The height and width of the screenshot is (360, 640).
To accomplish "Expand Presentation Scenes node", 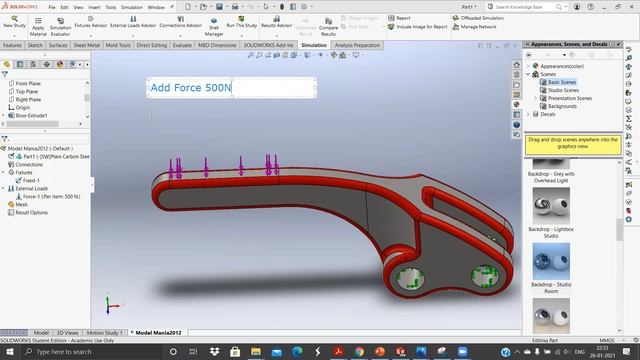I will pos(536,98).
